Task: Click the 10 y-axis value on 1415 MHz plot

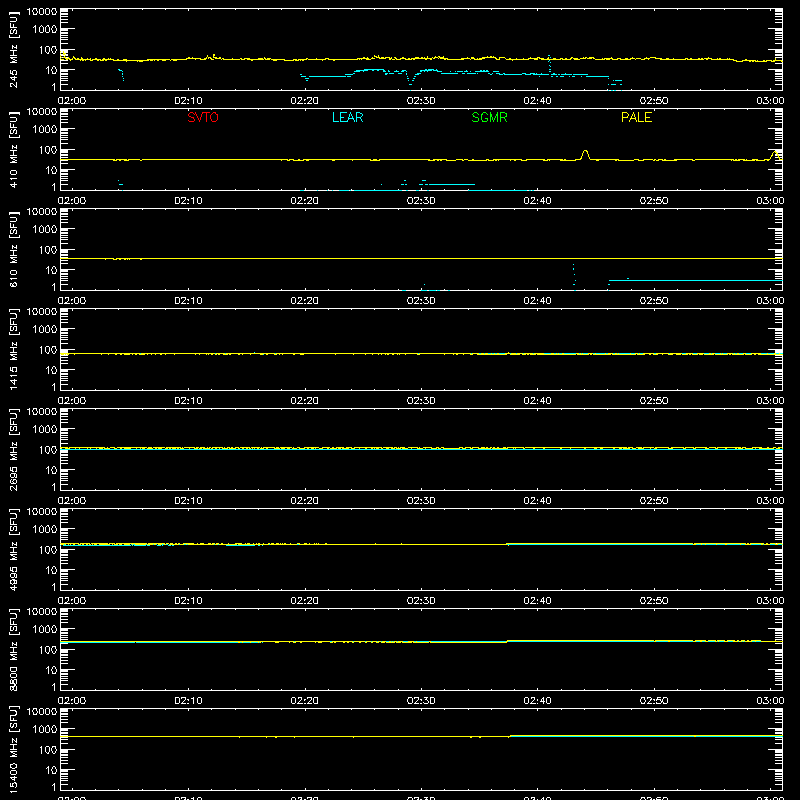Action: [51, 370]
